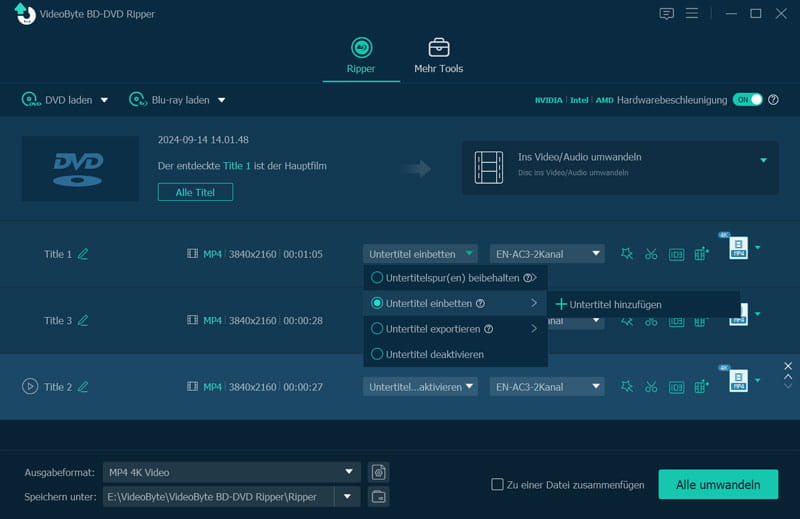Click the Alle umwandeln button
Viewport: 800px width, 519px height.
[718, 484]
